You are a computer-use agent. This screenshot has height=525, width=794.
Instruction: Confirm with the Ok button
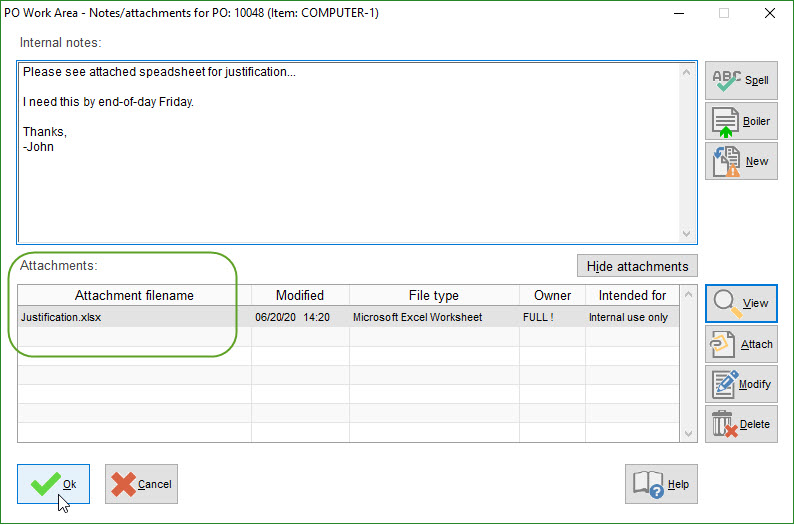[x=53, y=484]
